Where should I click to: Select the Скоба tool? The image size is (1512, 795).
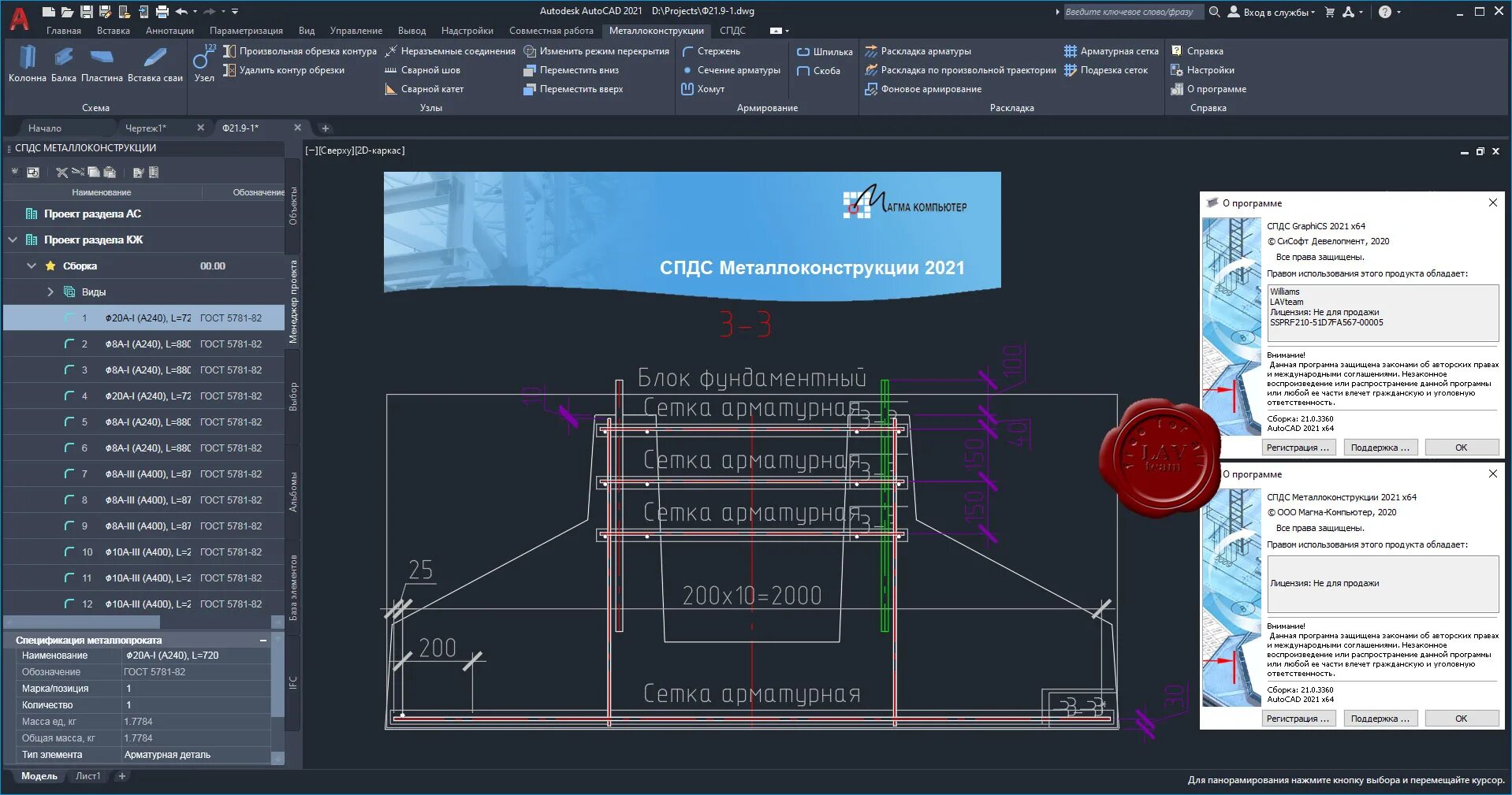(818, 71)
